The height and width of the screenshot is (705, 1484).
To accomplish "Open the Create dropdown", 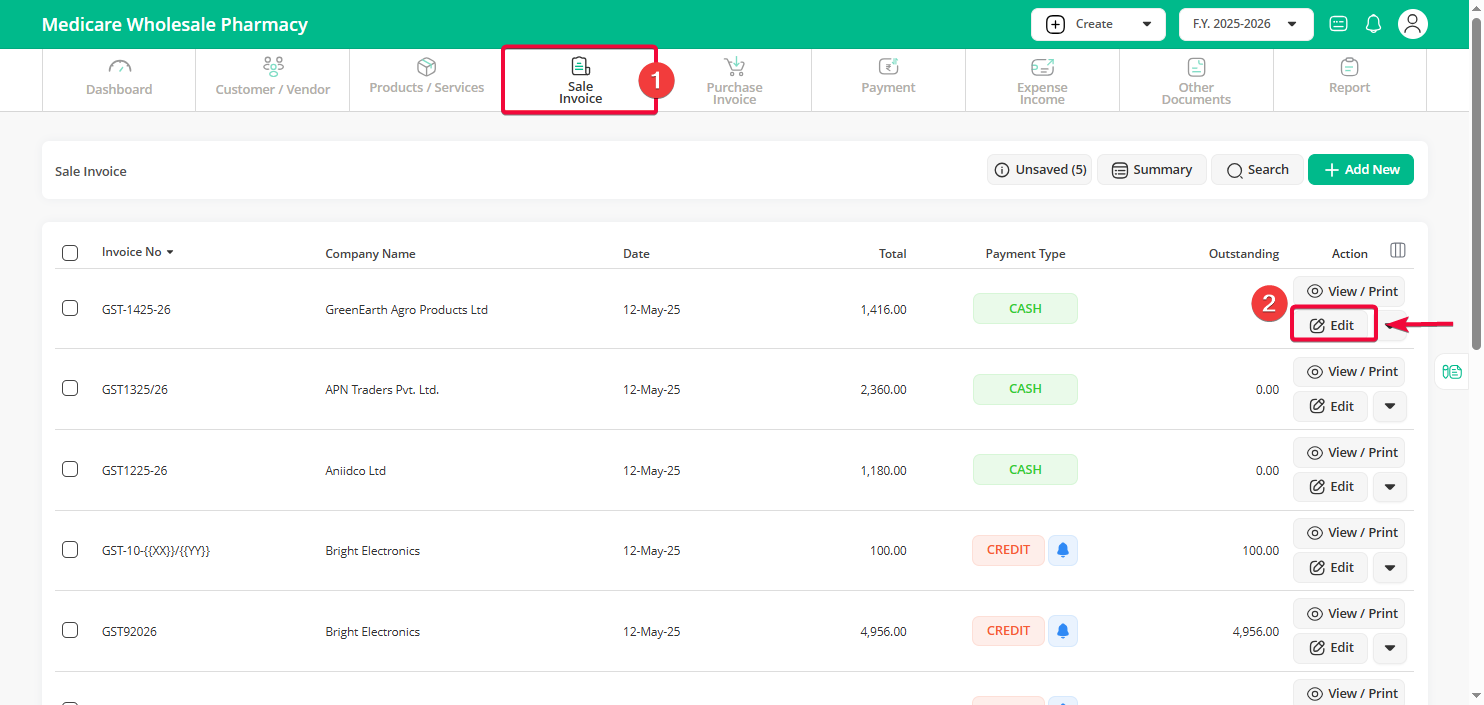I will 1098,24.
